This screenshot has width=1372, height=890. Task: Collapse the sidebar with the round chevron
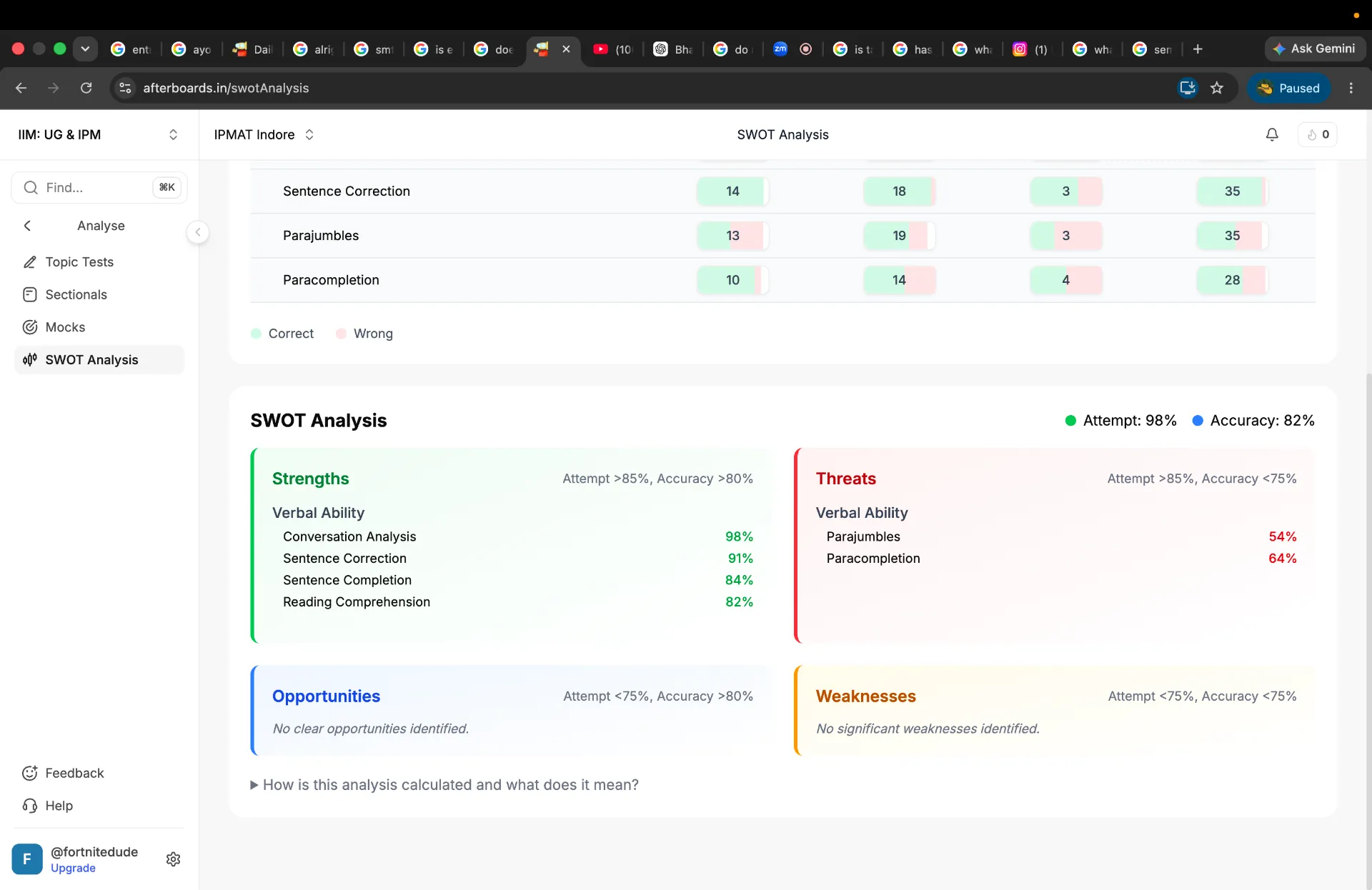tap(198, 232)
